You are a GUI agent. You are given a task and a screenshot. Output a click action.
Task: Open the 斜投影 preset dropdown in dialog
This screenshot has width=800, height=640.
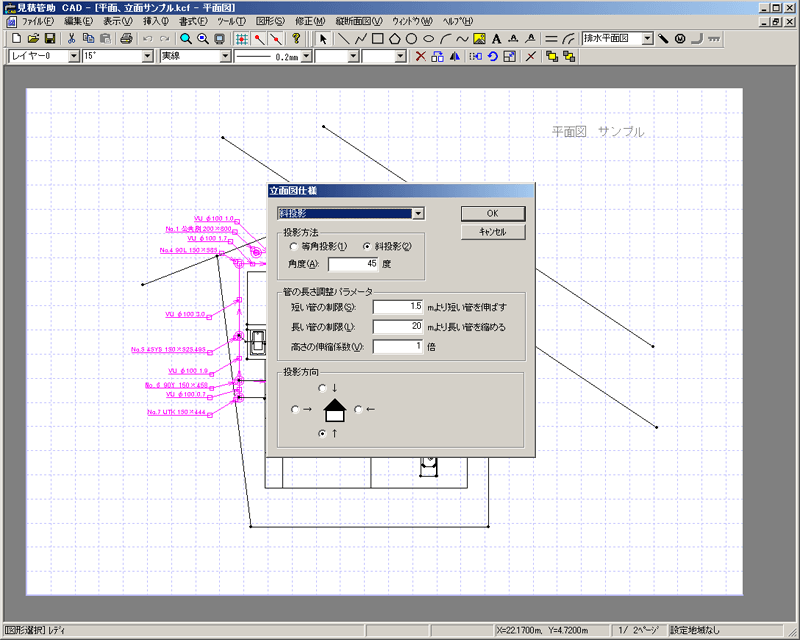point(418,213)
